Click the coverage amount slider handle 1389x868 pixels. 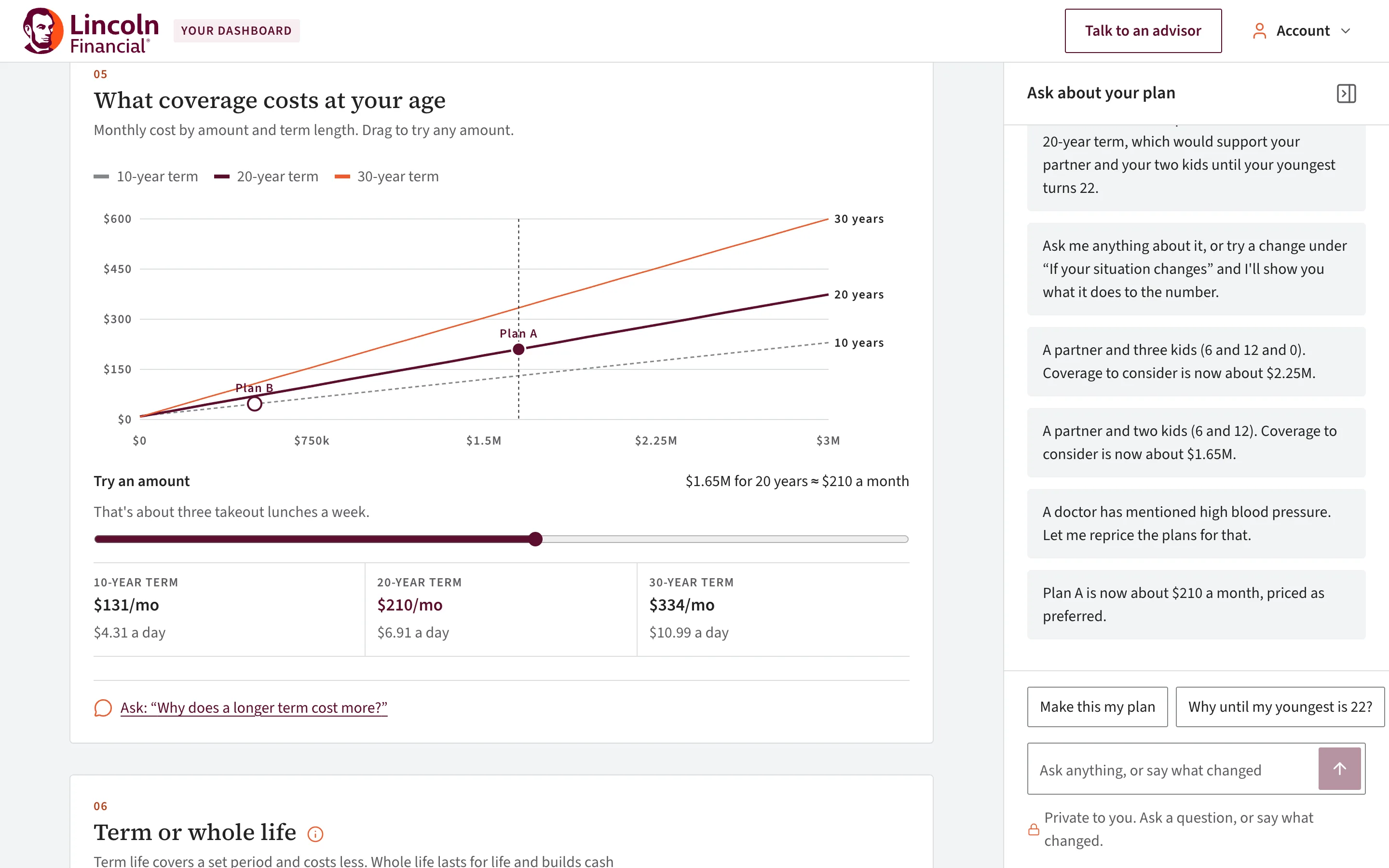(535, 539)
